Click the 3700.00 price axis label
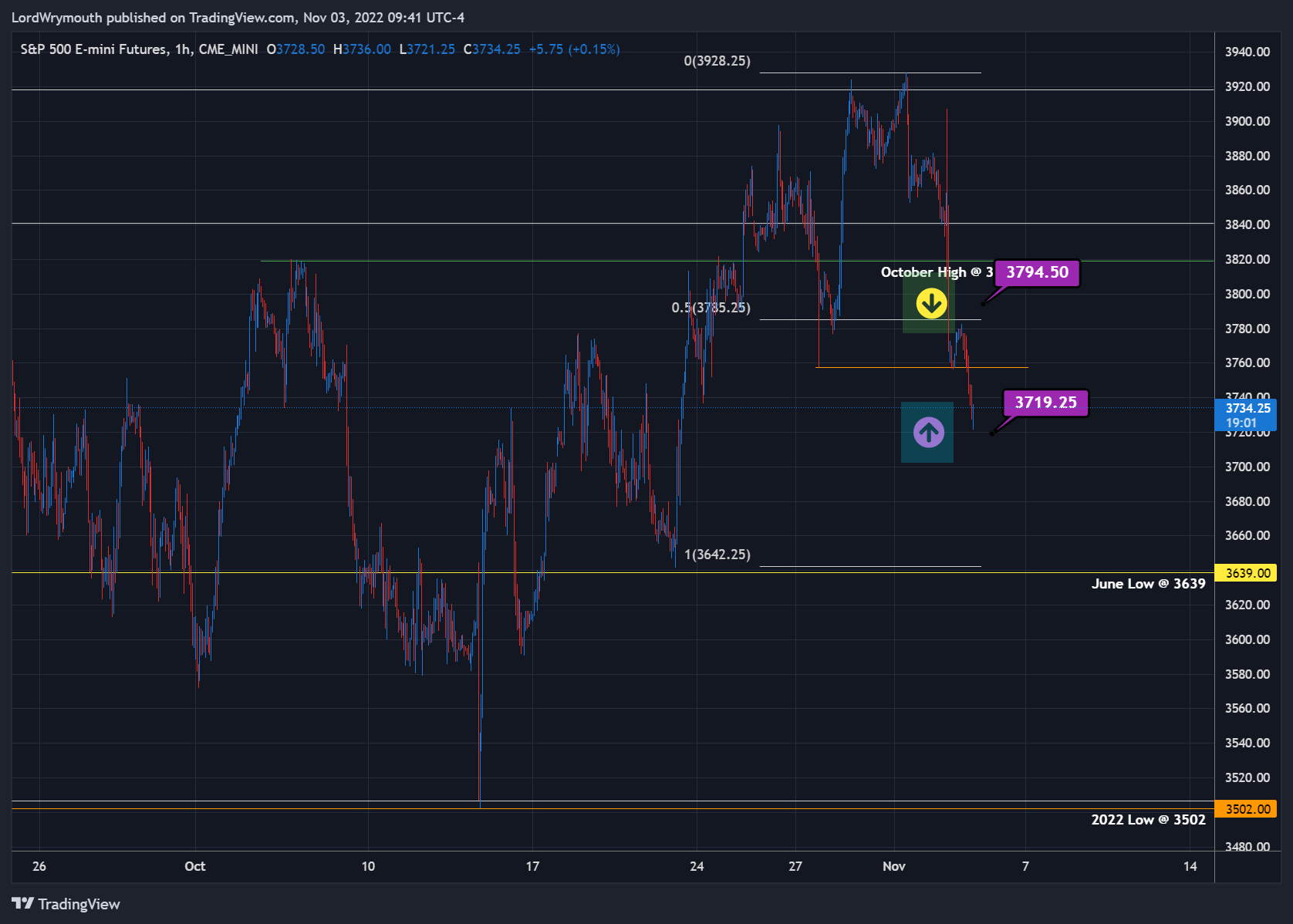 (1247, 467)
